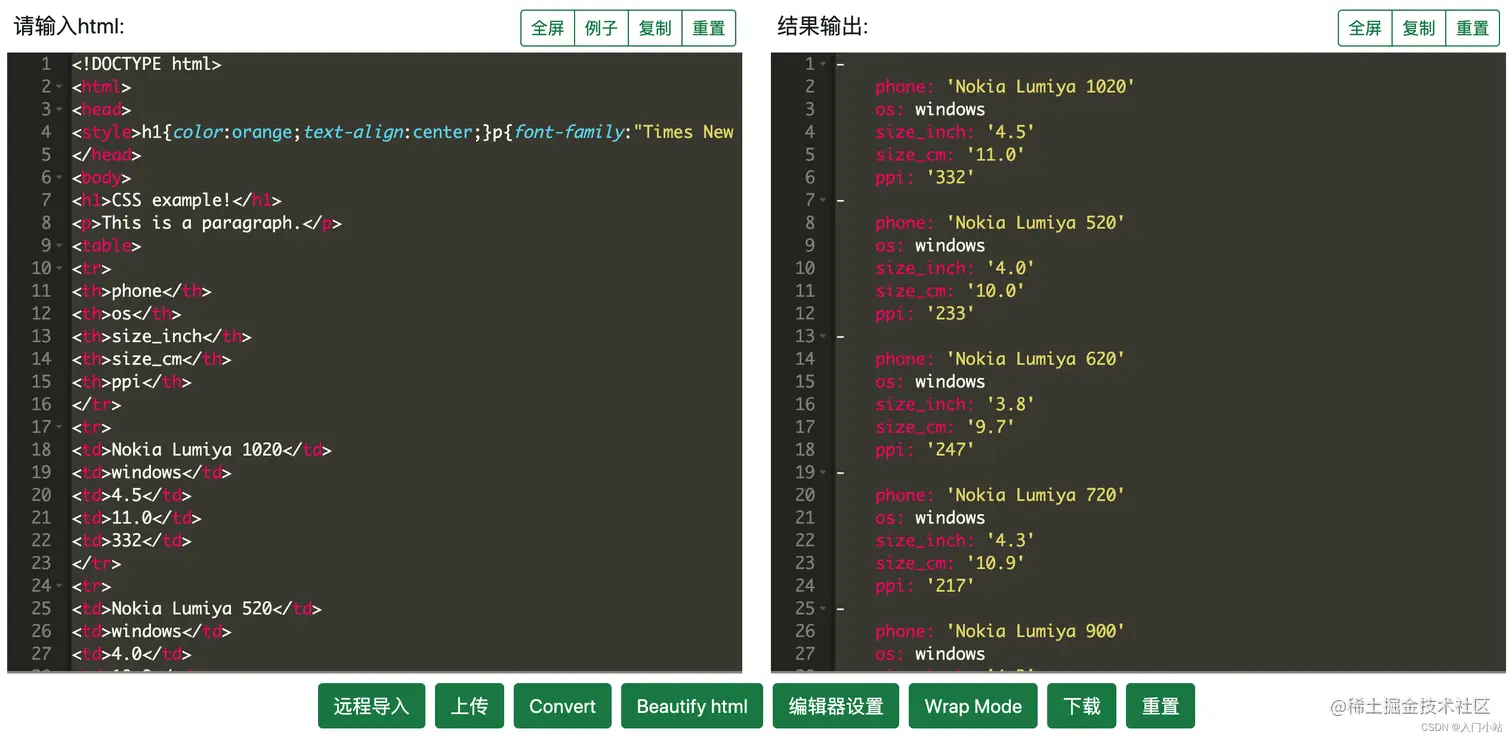Collapse the <tr> fold arrow on line 17
The height and width of the screenshot is (738, 1512).
click(60, 428)
